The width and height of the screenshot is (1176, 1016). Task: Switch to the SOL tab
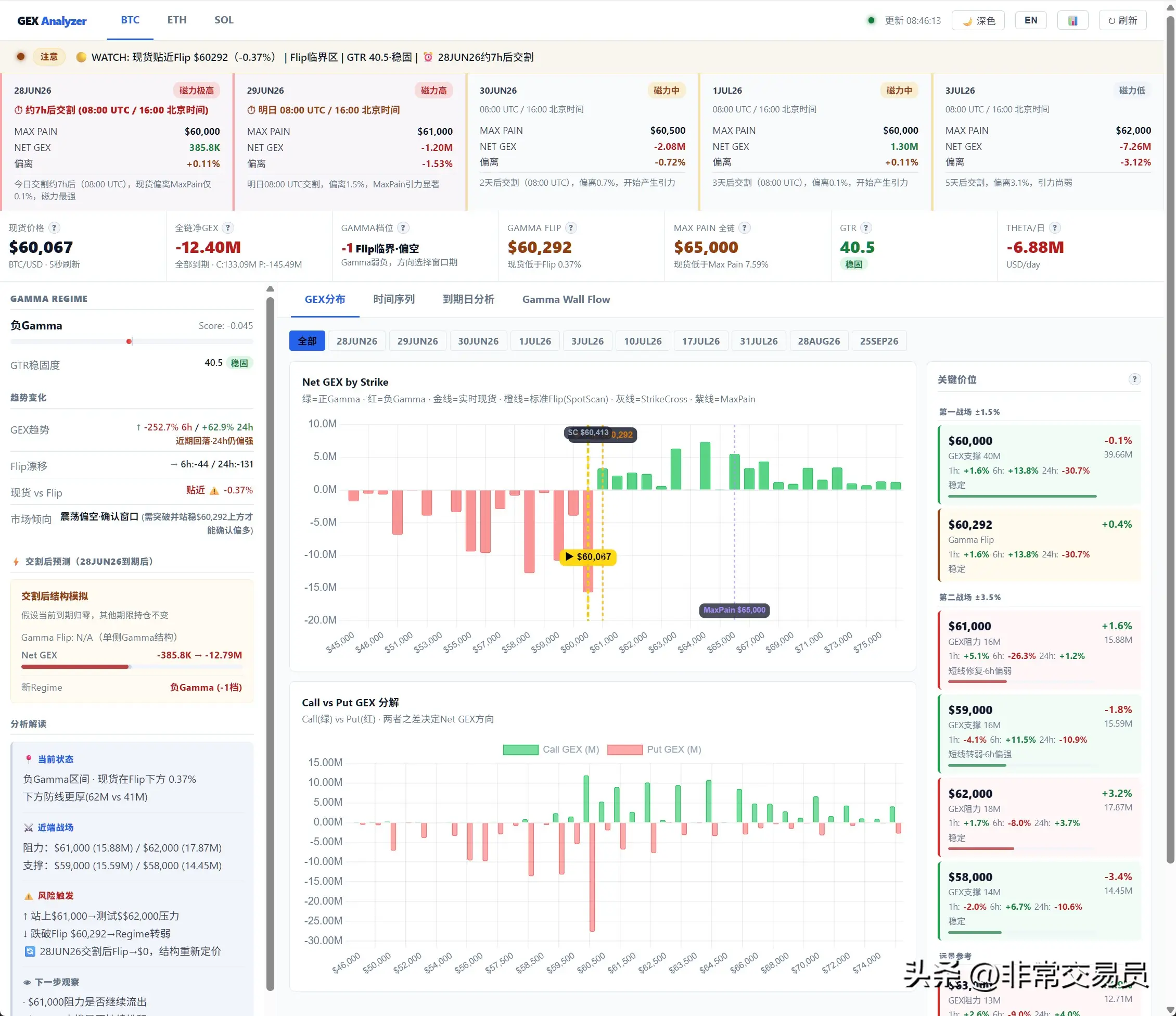click(x=224, y=20)
